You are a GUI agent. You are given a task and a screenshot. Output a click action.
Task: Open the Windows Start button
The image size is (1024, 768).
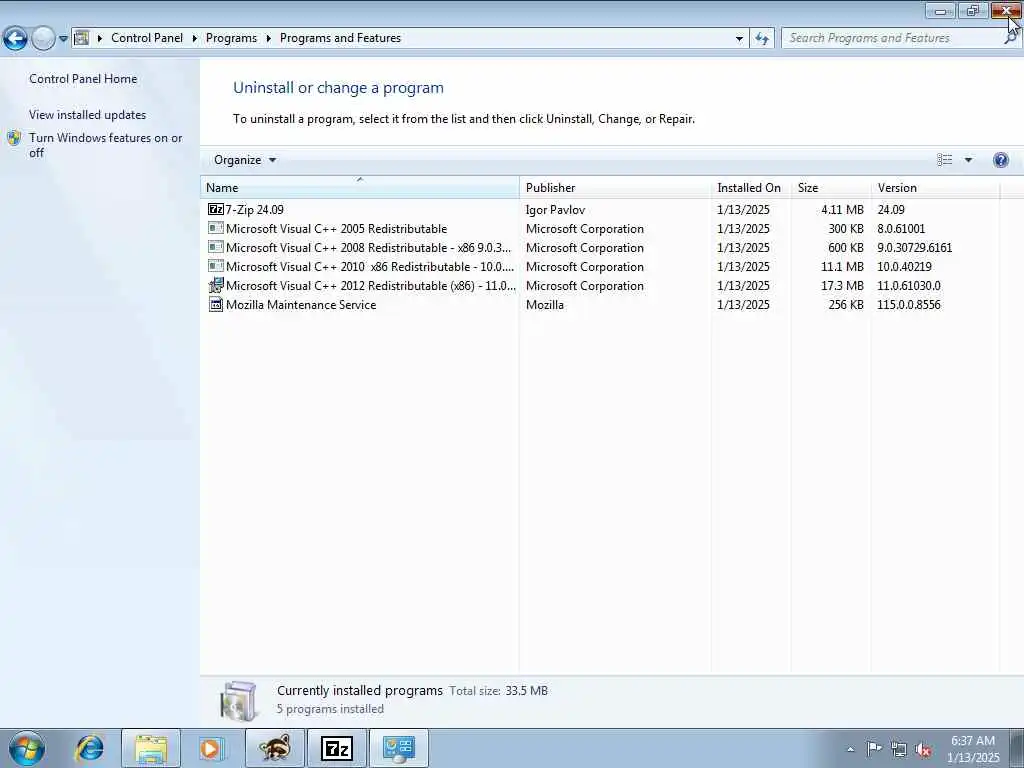[x=27, y=748]
